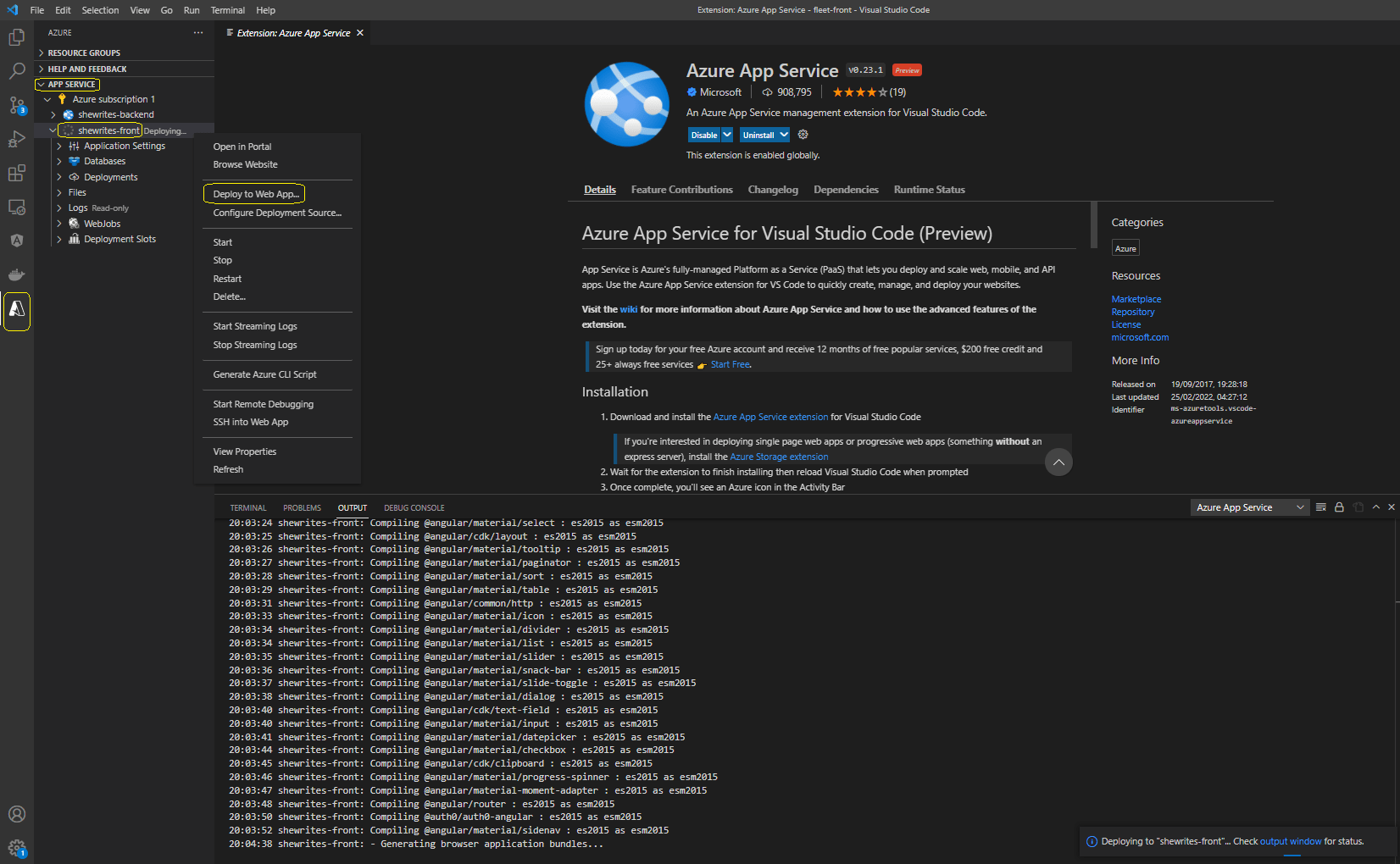Maximize the panel with the chevron-up icon
Image resolution: width=1400 pixels, height=864 pixels.
tap(1376, 507)
